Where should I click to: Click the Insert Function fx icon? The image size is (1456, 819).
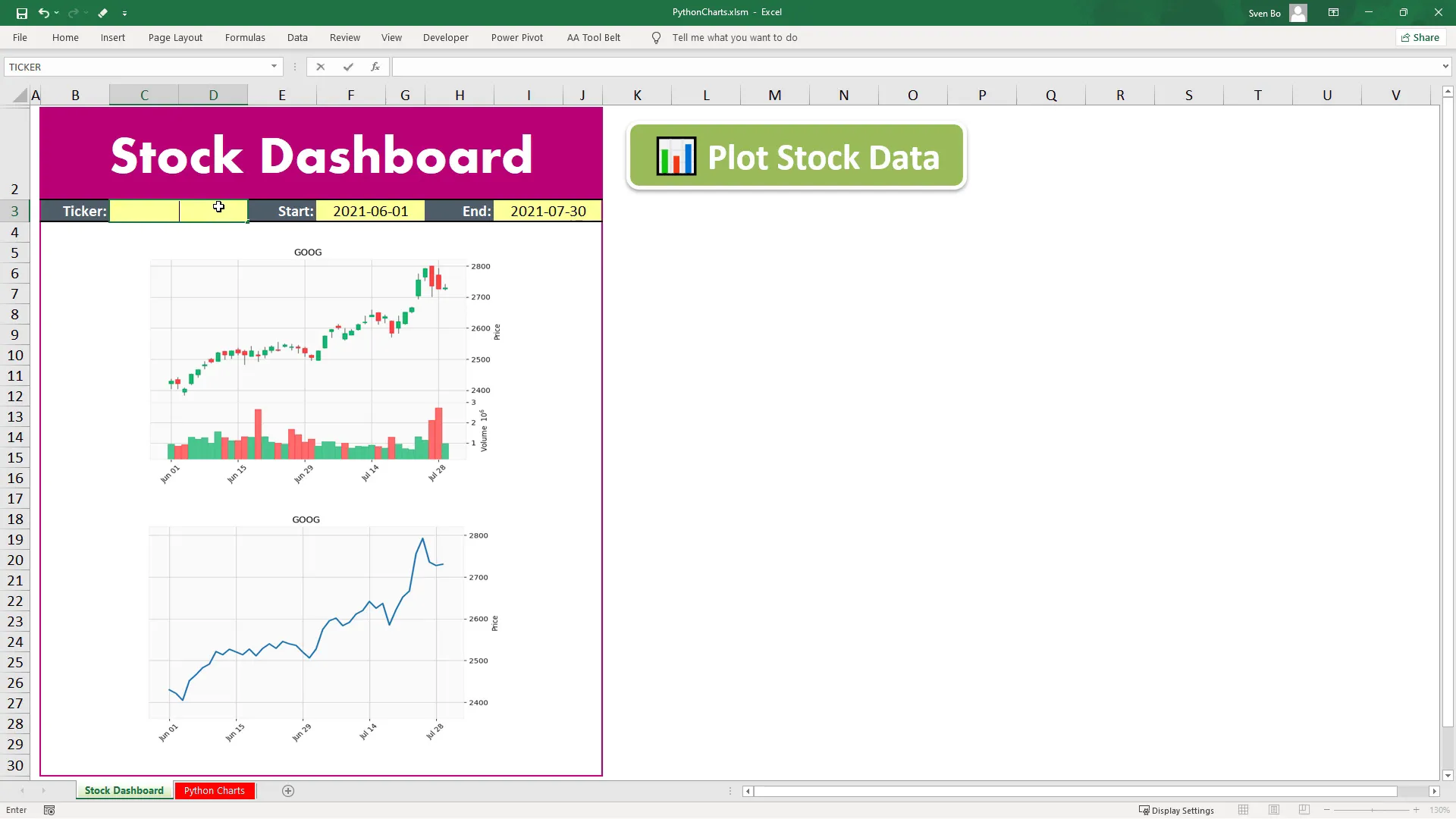click(x=375, y=67)
